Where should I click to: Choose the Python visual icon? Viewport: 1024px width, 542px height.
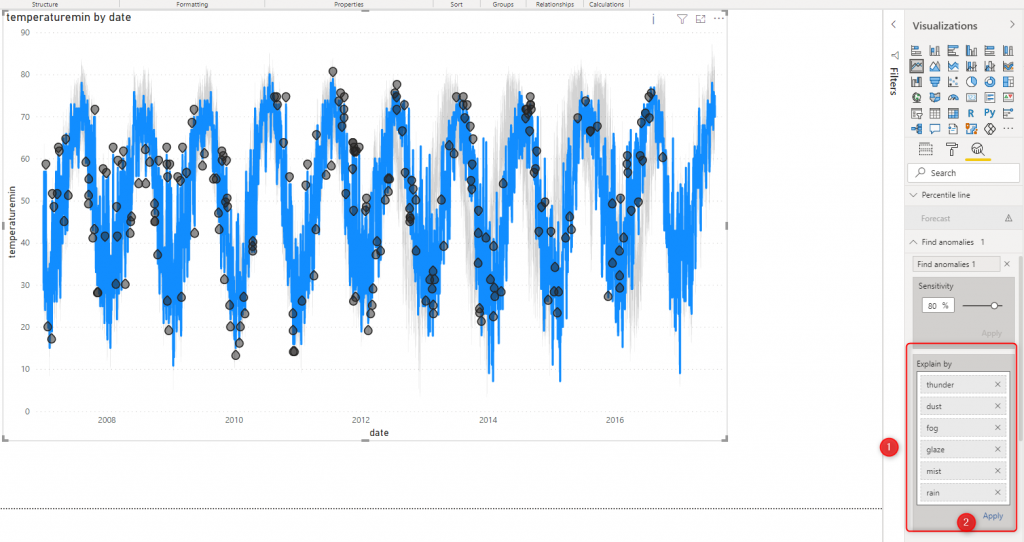pos(989,113)
